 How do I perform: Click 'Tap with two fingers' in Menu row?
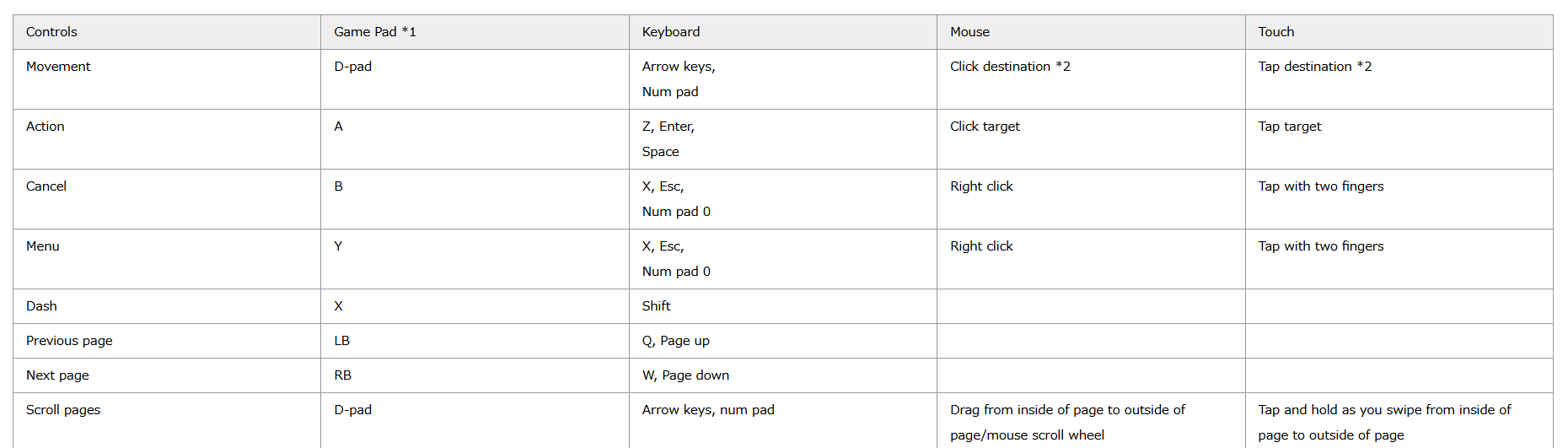(1320, 246)
